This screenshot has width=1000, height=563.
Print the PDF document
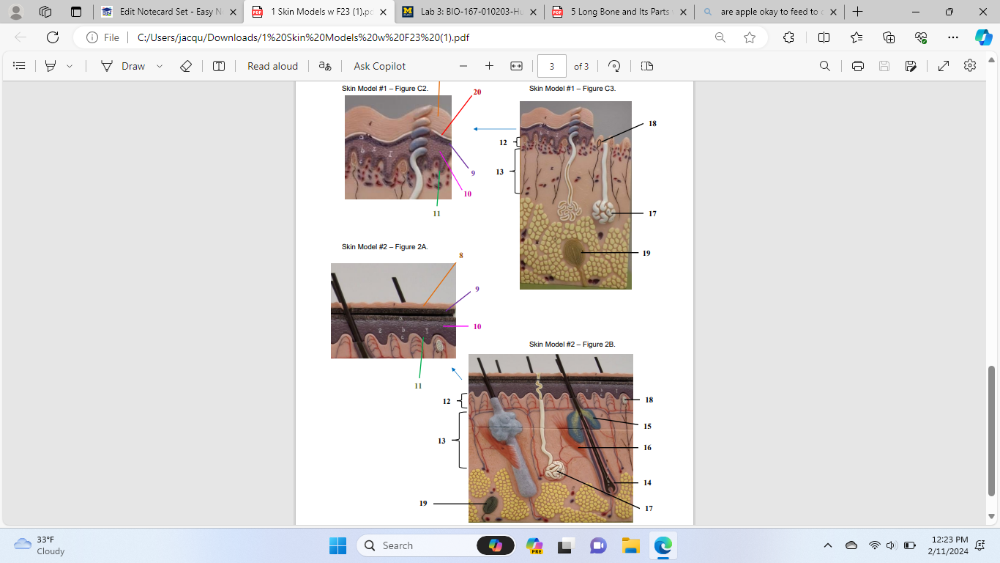click(857, 66)
